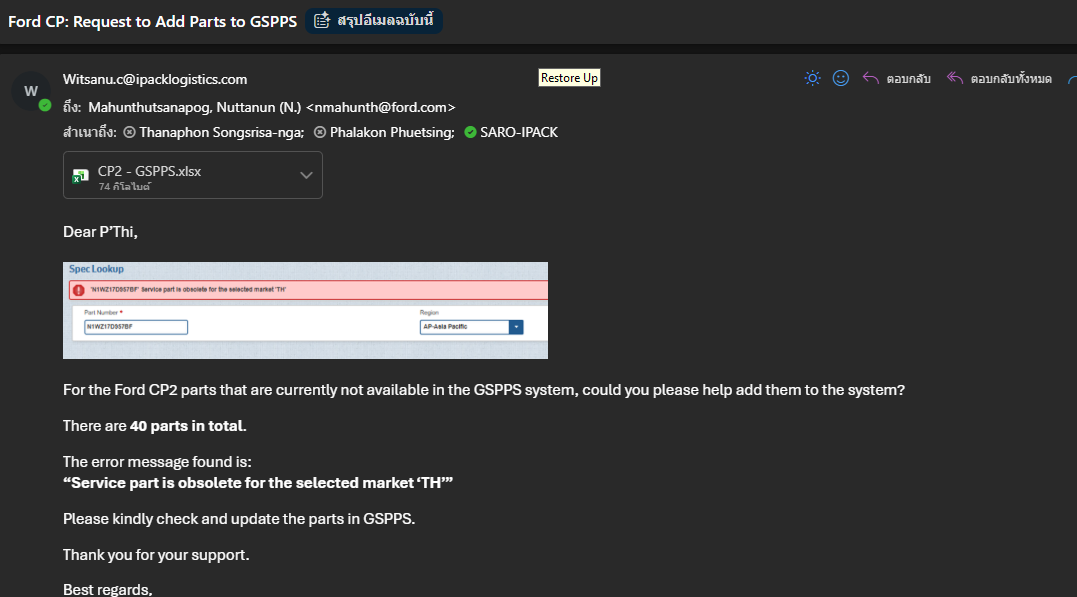This screenshot has height=597, width=1077.
Task: Click the Part Number field in embedded image
Action: 136,327
